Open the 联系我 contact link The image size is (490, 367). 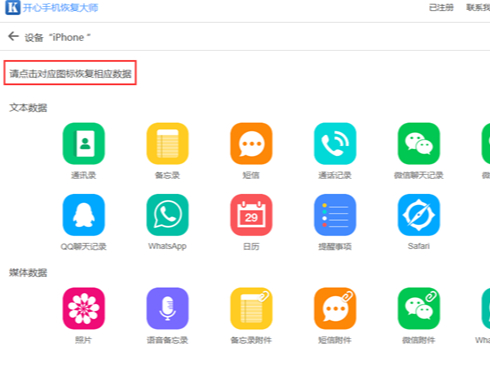[478, 7]
